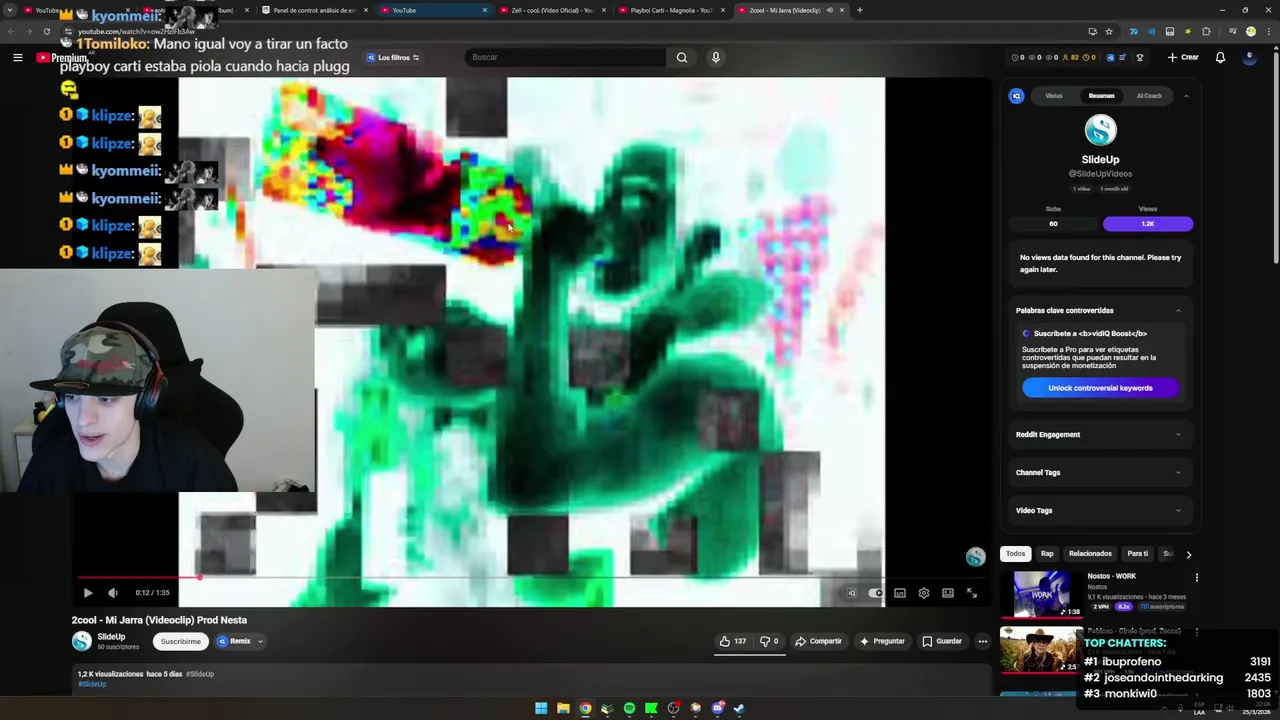Click the Preguntar button

(x=881, y=641)
